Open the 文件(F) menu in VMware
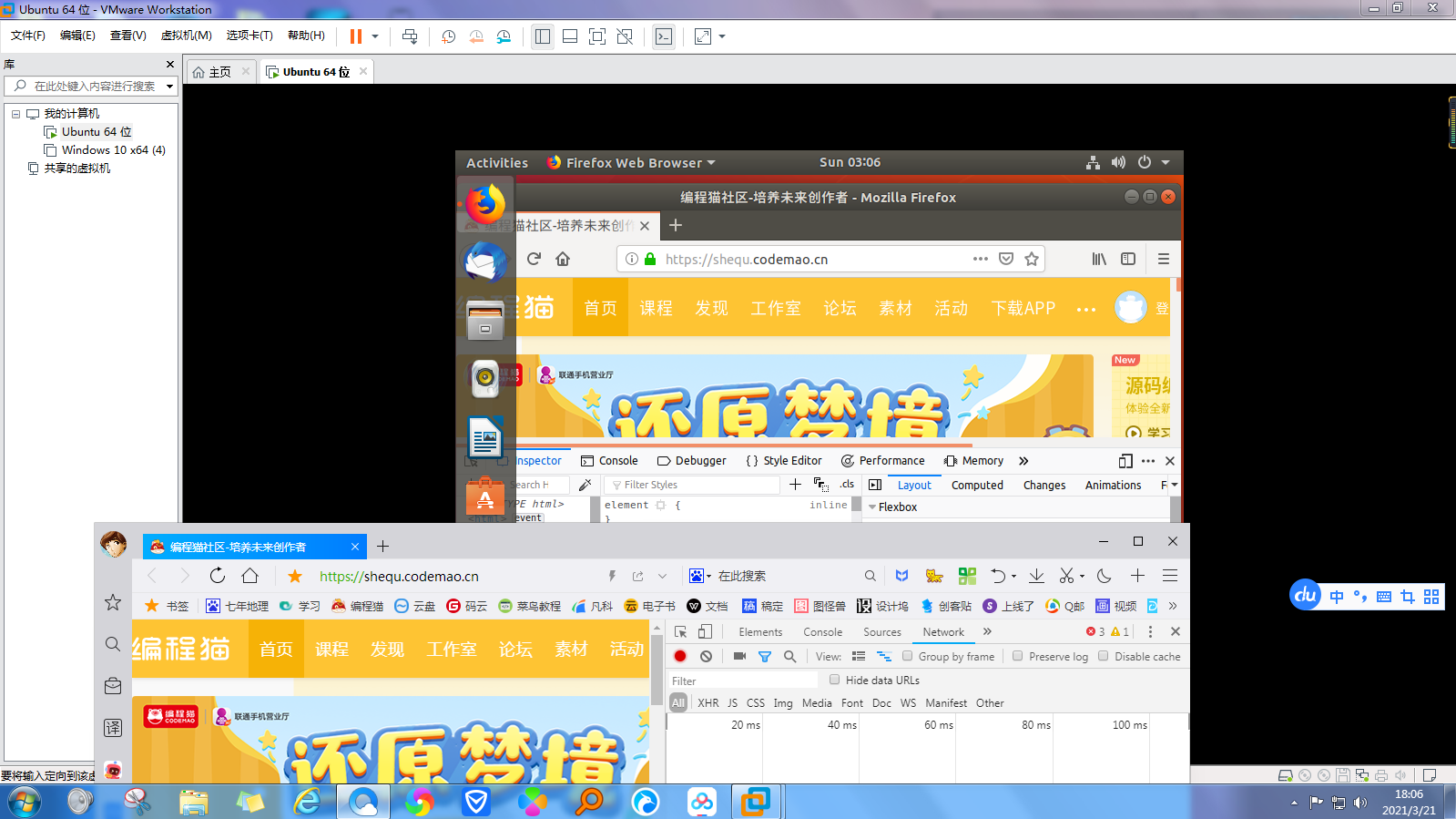Screen dimensions: 1456x819 28,36
